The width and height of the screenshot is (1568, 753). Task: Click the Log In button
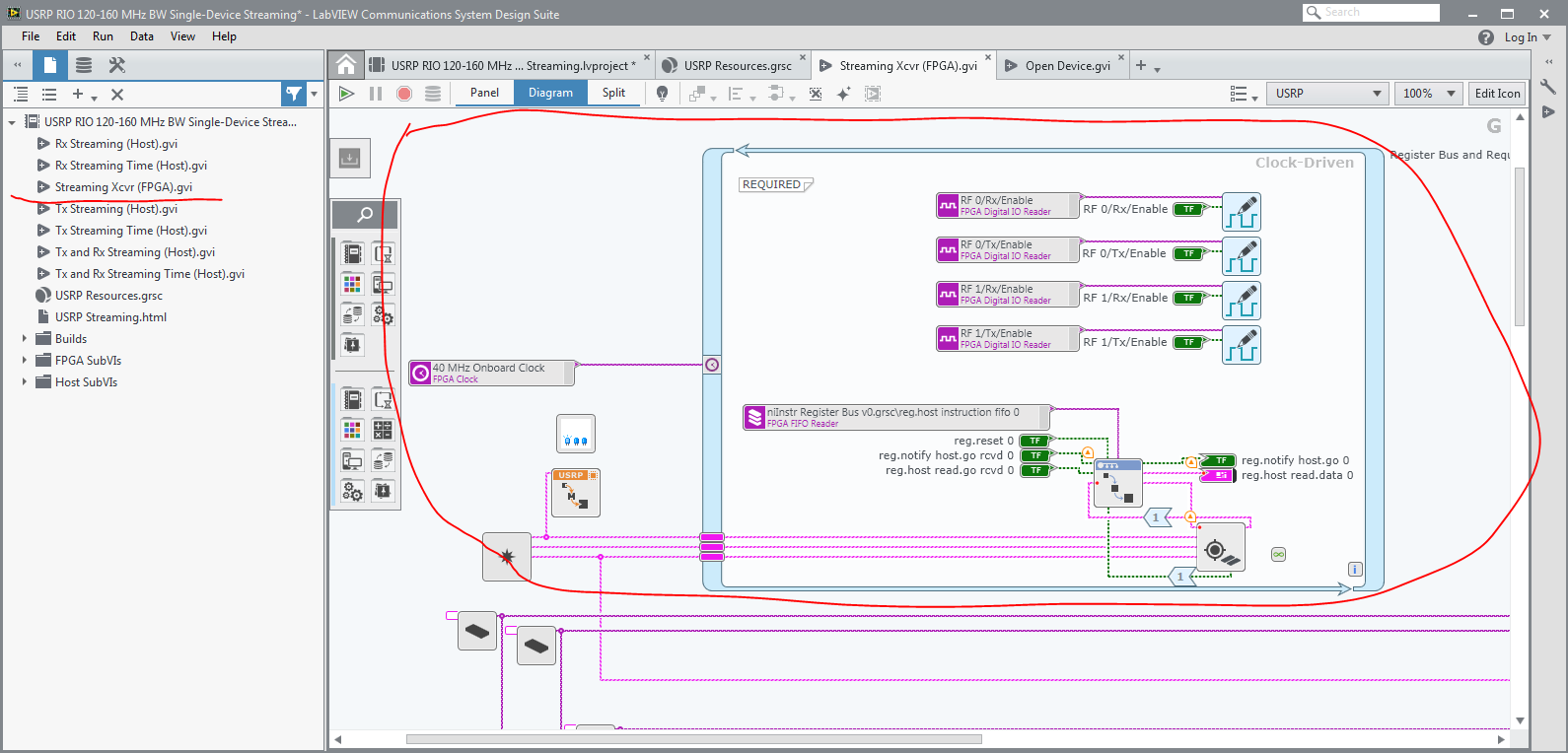point(1528,37)
